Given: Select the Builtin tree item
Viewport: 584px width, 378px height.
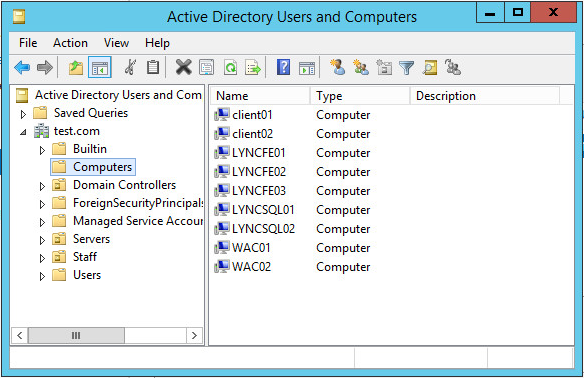Looking at the screenshot, I should (90, 149).
